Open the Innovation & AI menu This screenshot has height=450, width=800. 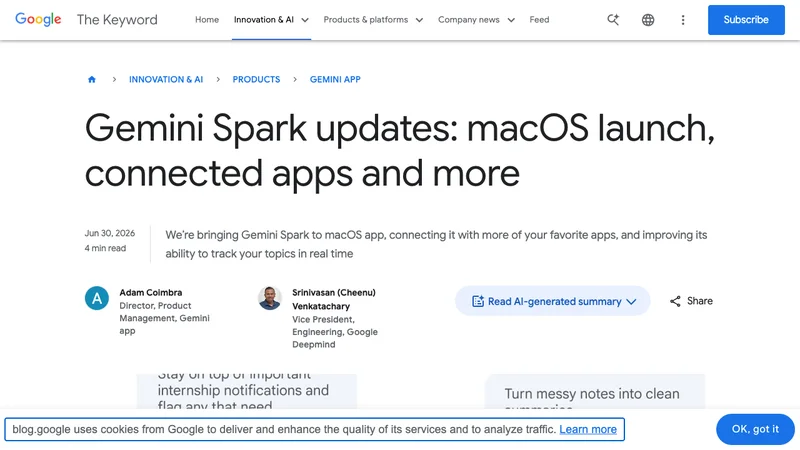(264, 19)
